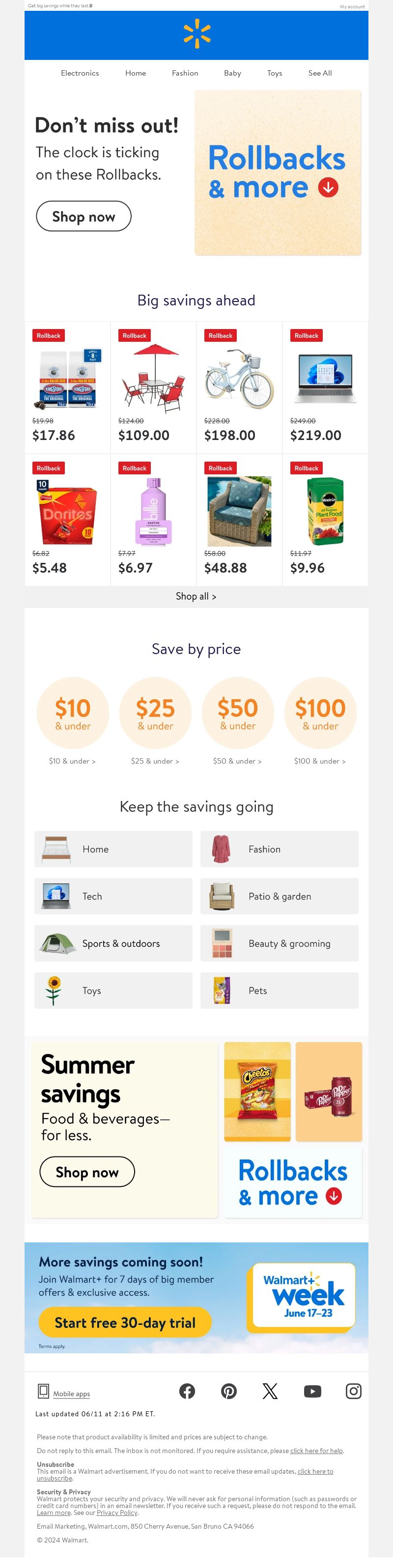This screenshot has width=393, height=1568.
Task: Select the Fashion menu item
Action: pyautogui.click(x=185, y=73)
